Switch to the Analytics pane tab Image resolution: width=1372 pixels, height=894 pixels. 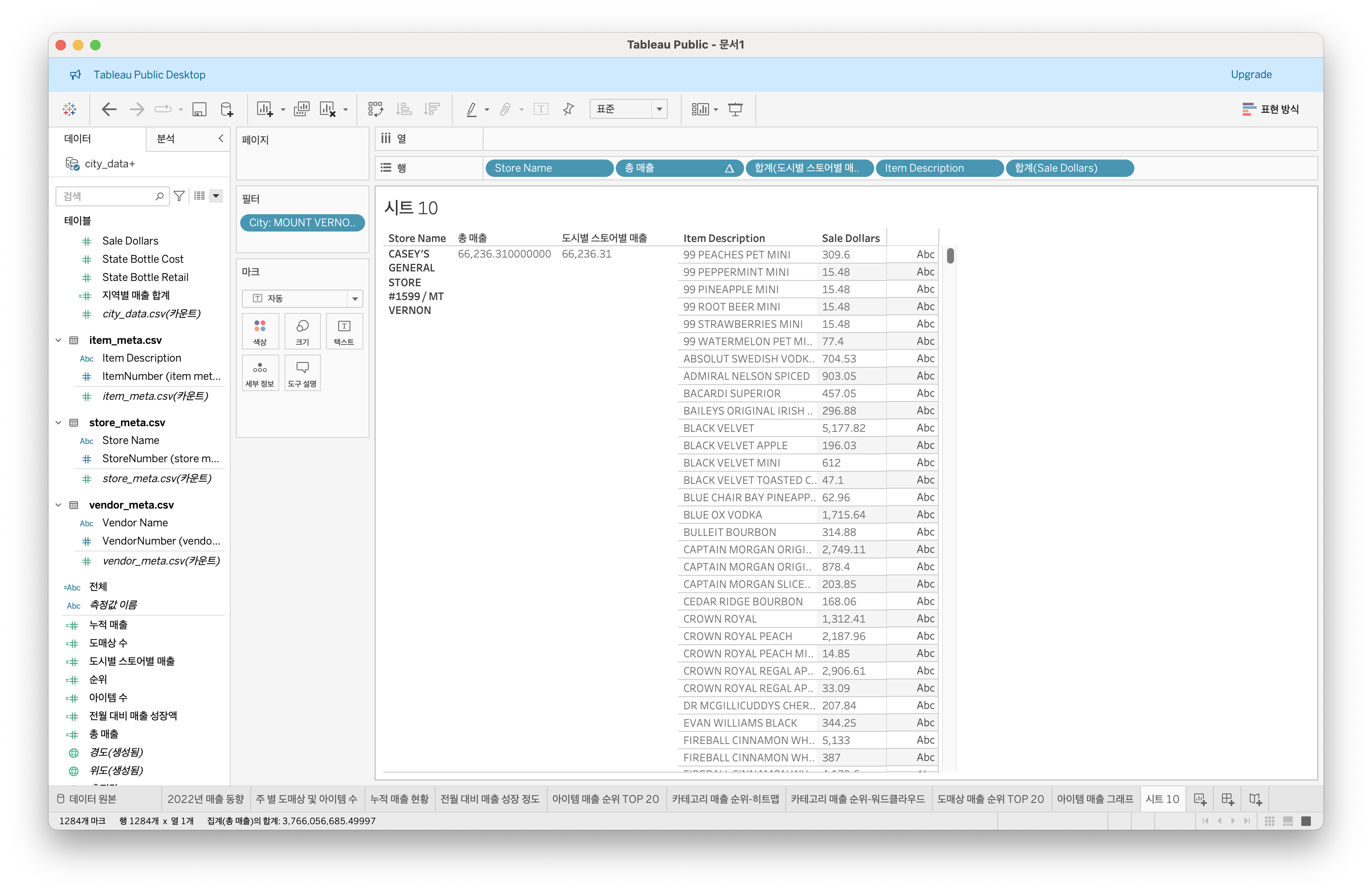click(x=166, y=138)
